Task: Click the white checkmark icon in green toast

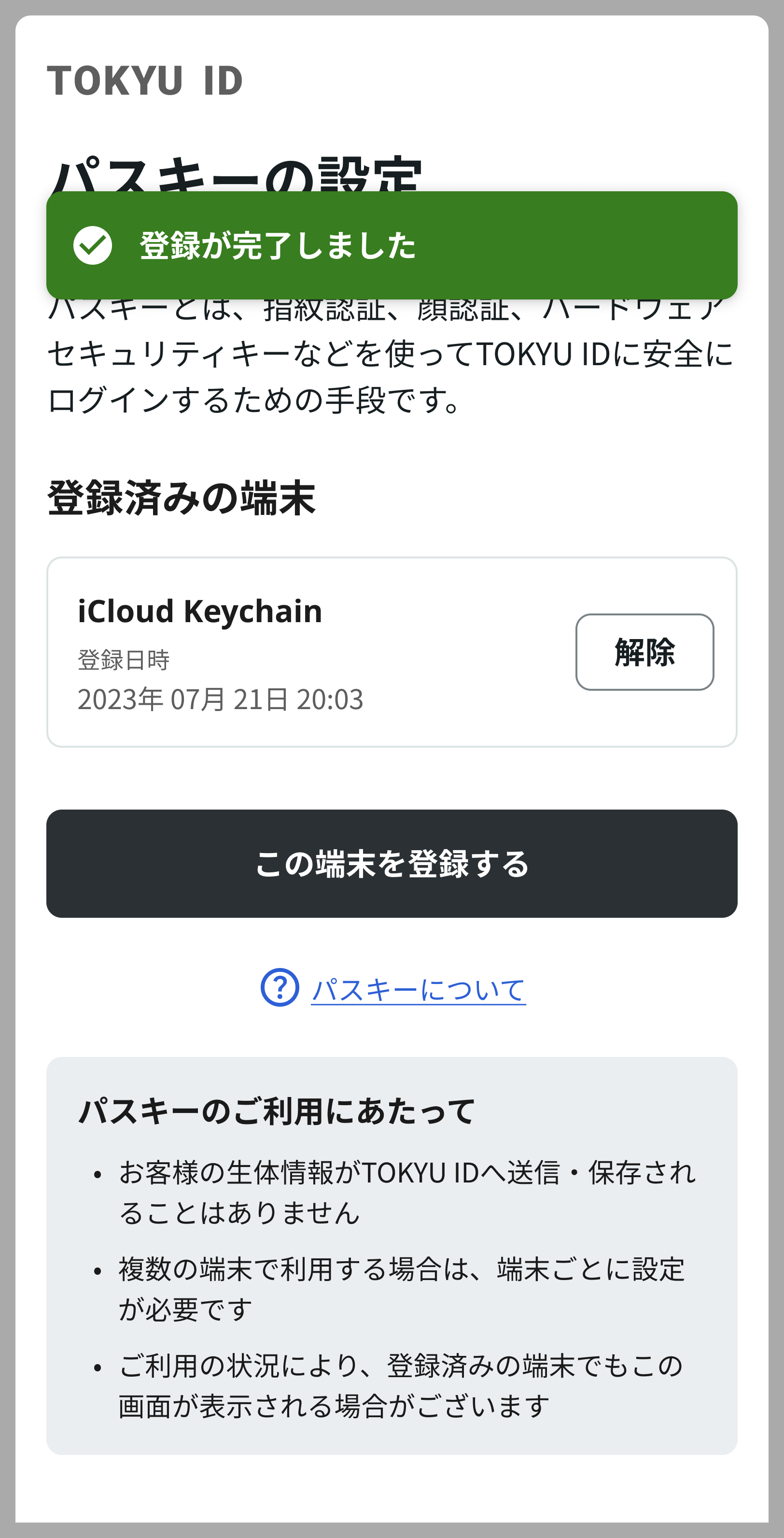Action: (x=93, y=245)
